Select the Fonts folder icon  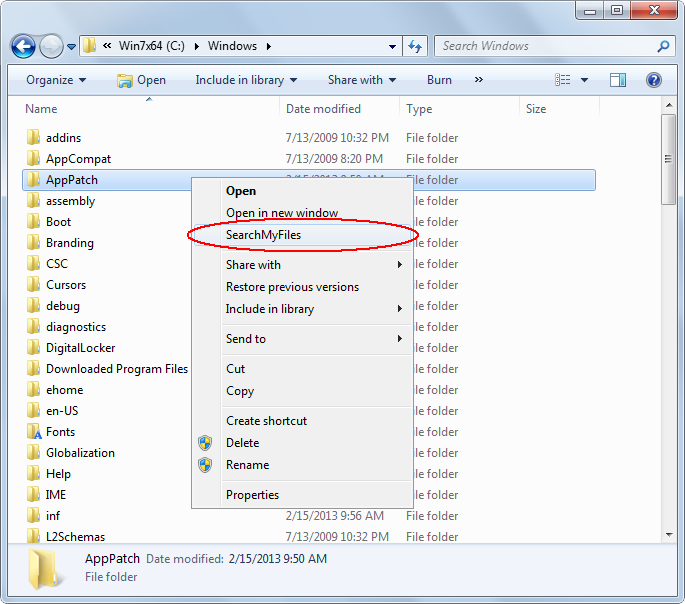(x=34, y=431)
